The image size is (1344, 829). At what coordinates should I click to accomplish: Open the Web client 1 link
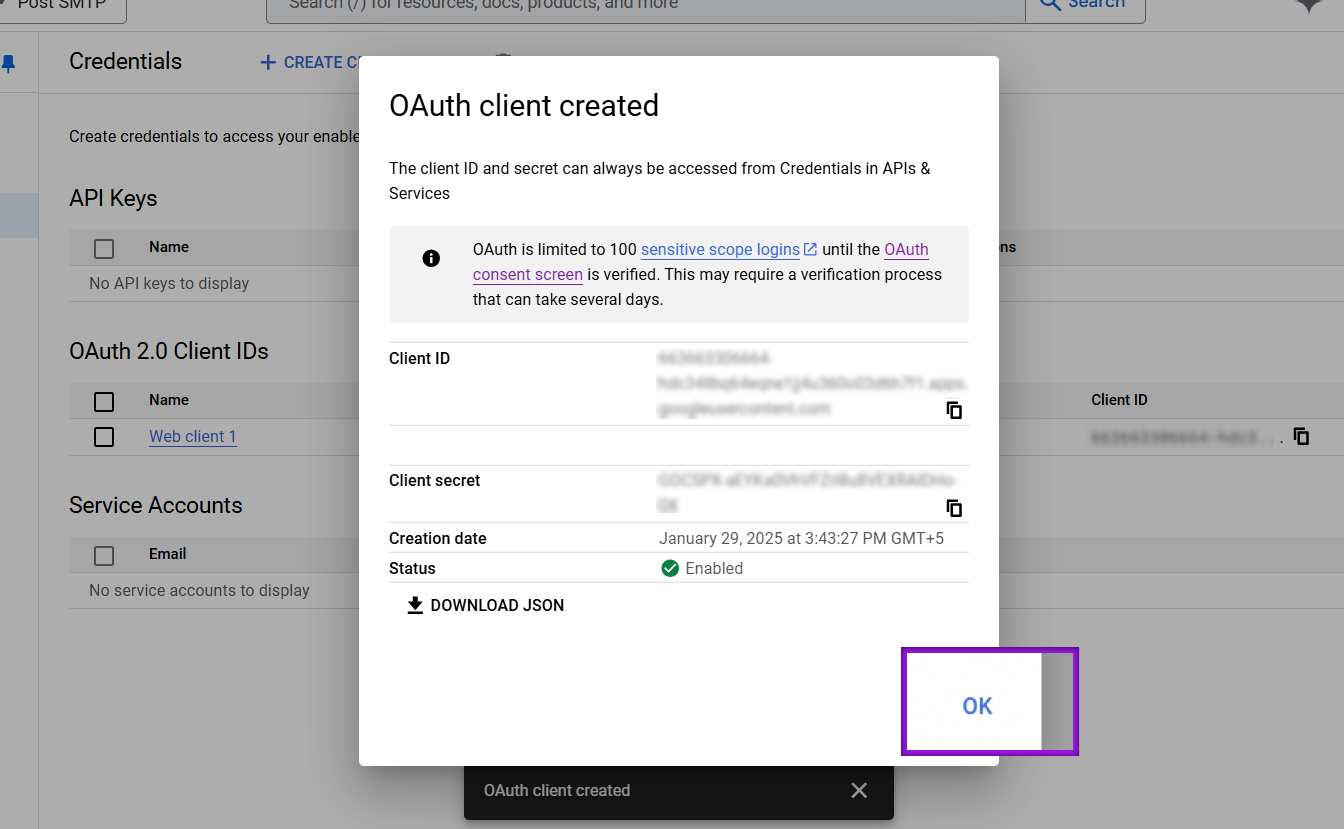192,436
